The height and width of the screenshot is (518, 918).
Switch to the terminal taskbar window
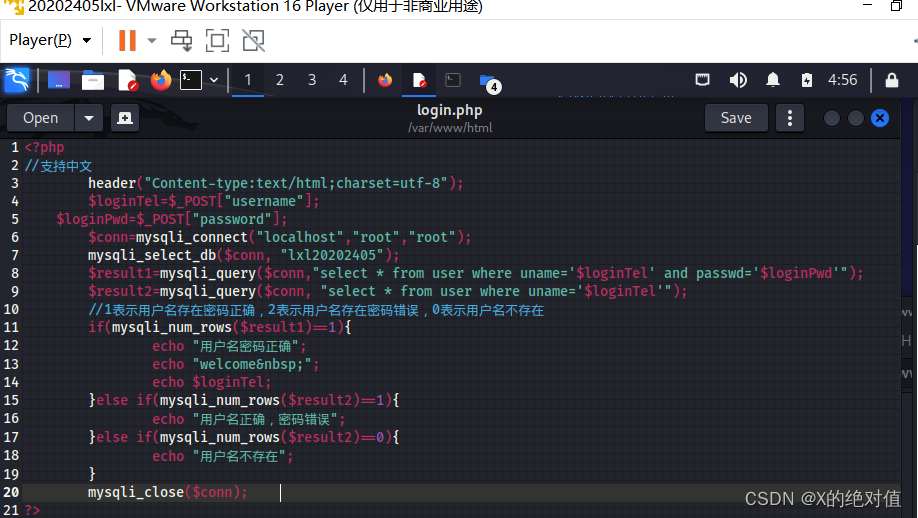pos(453,80)
